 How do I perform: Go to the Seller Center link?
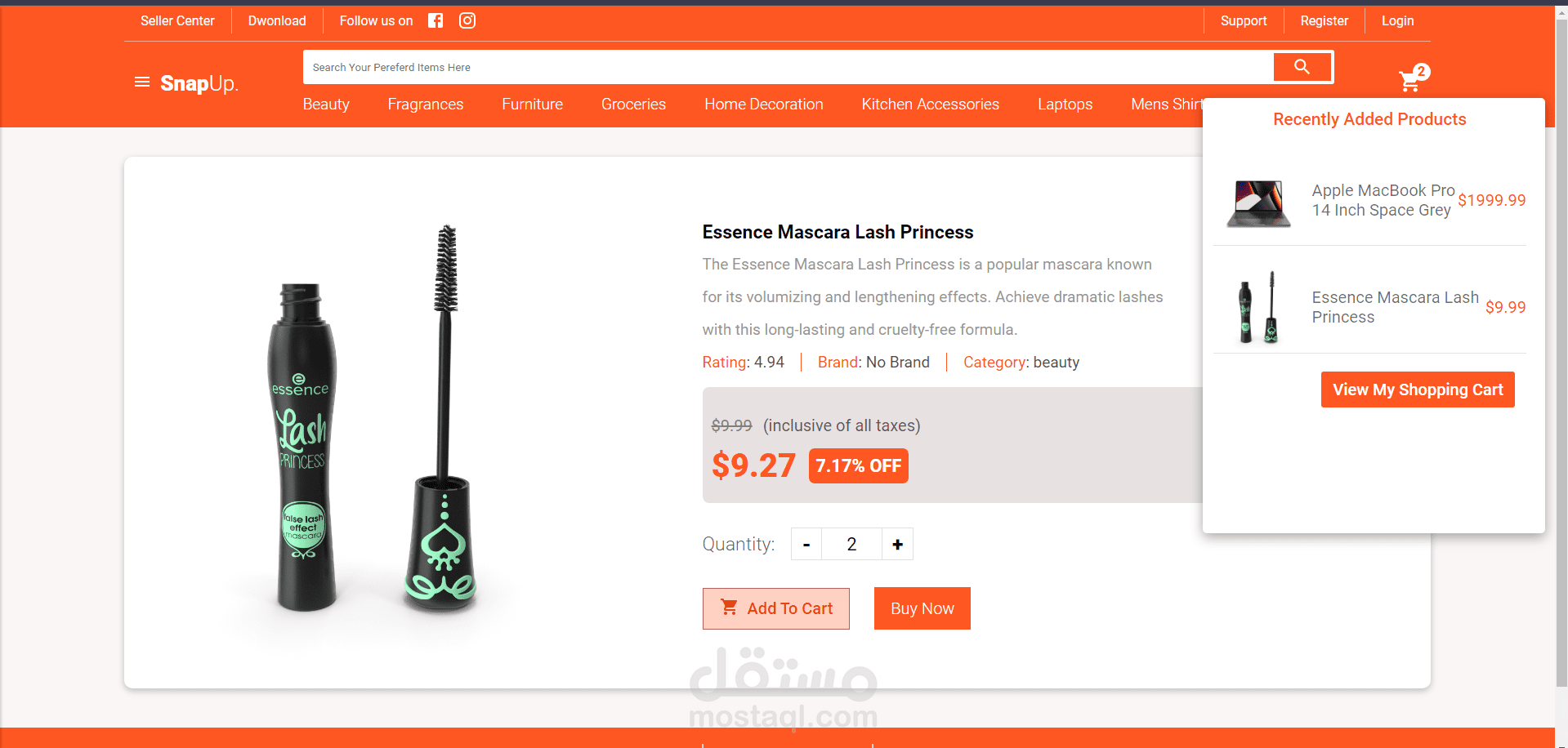(177, 20)
